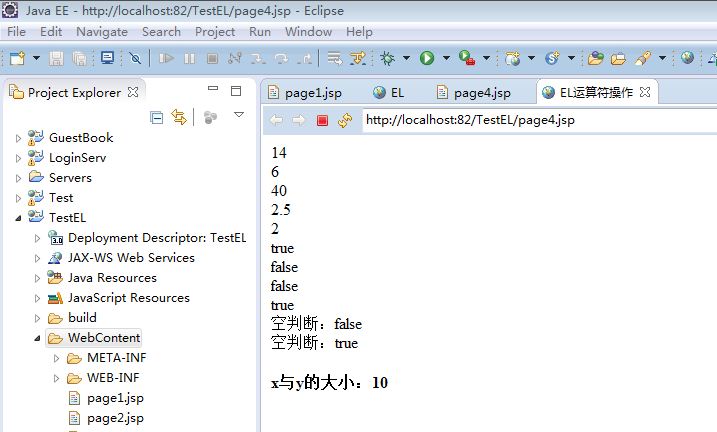
Task: Click the New Dynamic Web Project icon
Action: 512,59
